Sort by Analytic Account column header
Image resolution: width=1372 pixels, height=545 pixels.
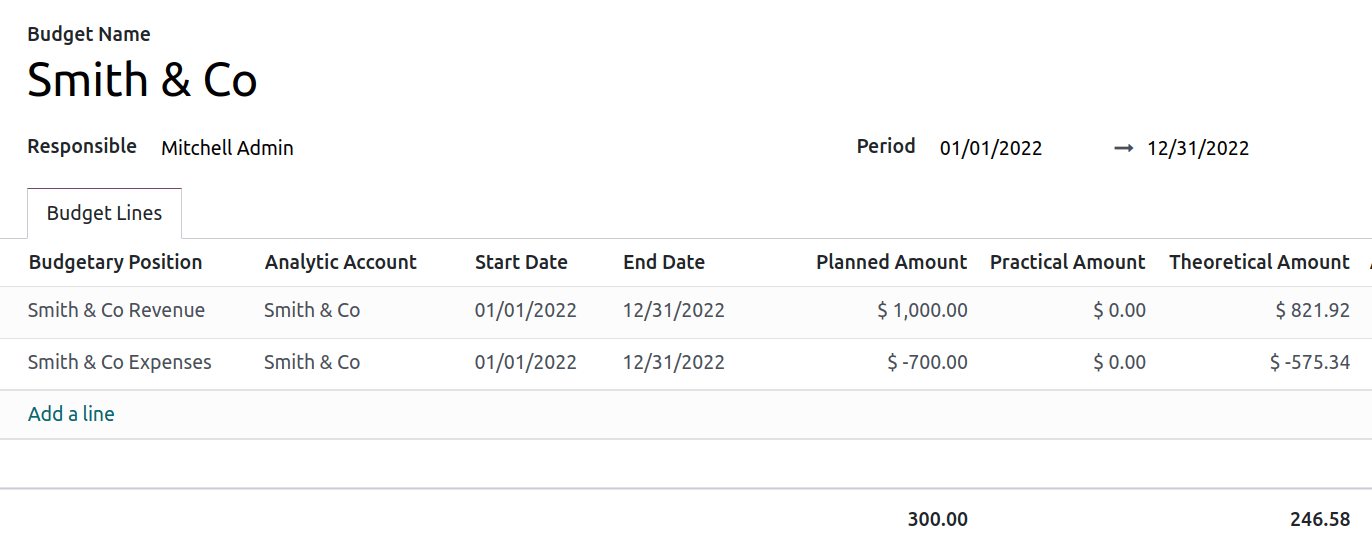tap(340, 262)
